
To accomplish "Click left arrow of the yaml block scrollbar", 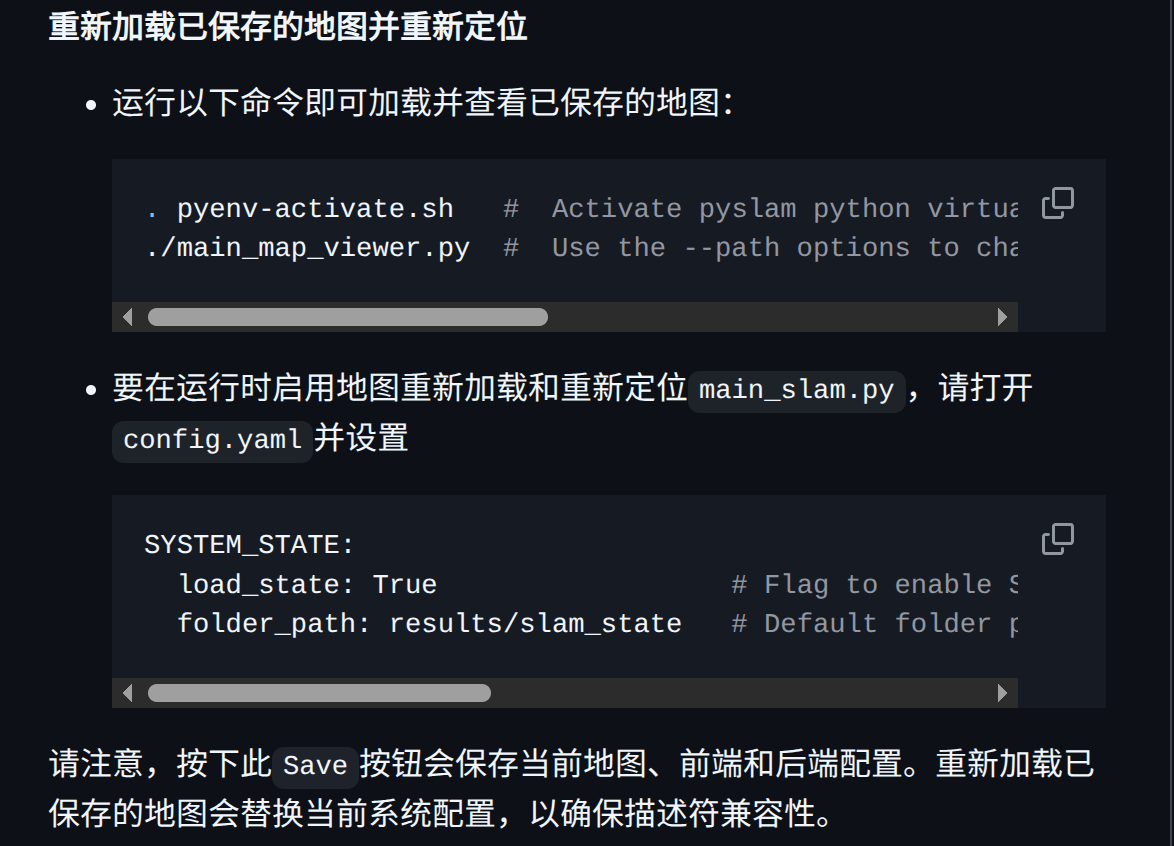I will 127,693.
